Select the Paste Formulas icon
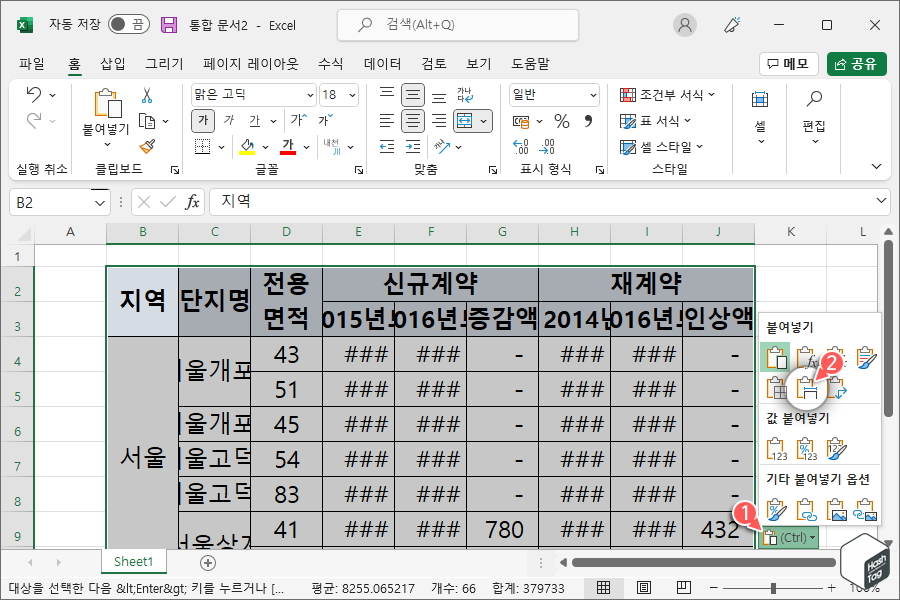Viewport: 900px width, 600px height. click(x=806, y=358)
